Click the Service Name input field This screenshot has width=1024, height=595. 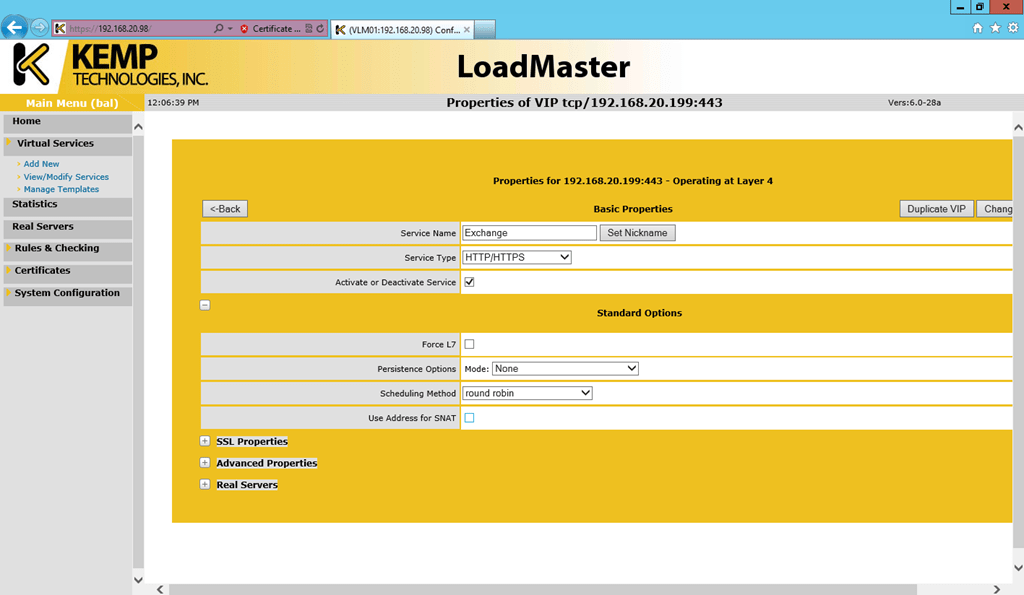(529, 233)
